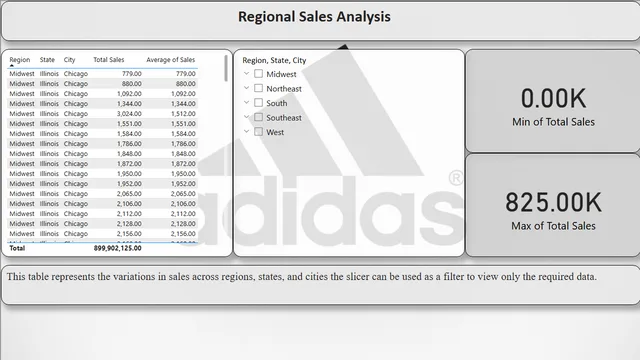This screenshot has width=640, height=360.
Task: Select the 2,112.00 Total Sales cell
Action: 129,214
